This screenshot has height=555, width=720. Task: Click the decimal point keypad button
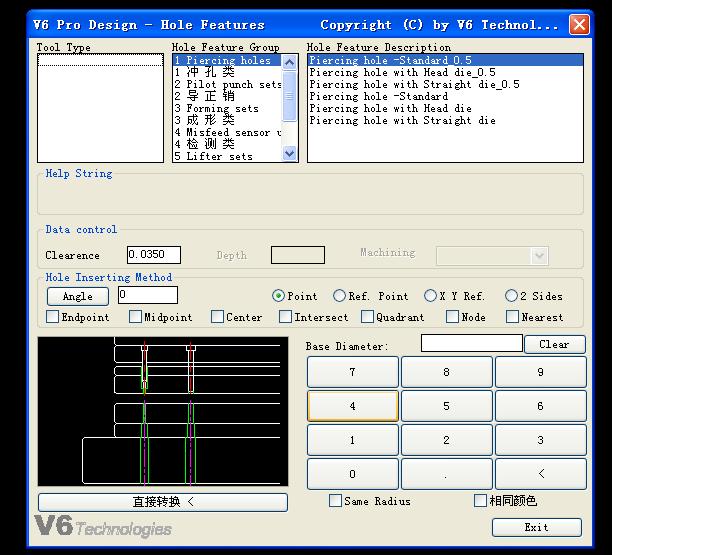click(x=446, y=474)
